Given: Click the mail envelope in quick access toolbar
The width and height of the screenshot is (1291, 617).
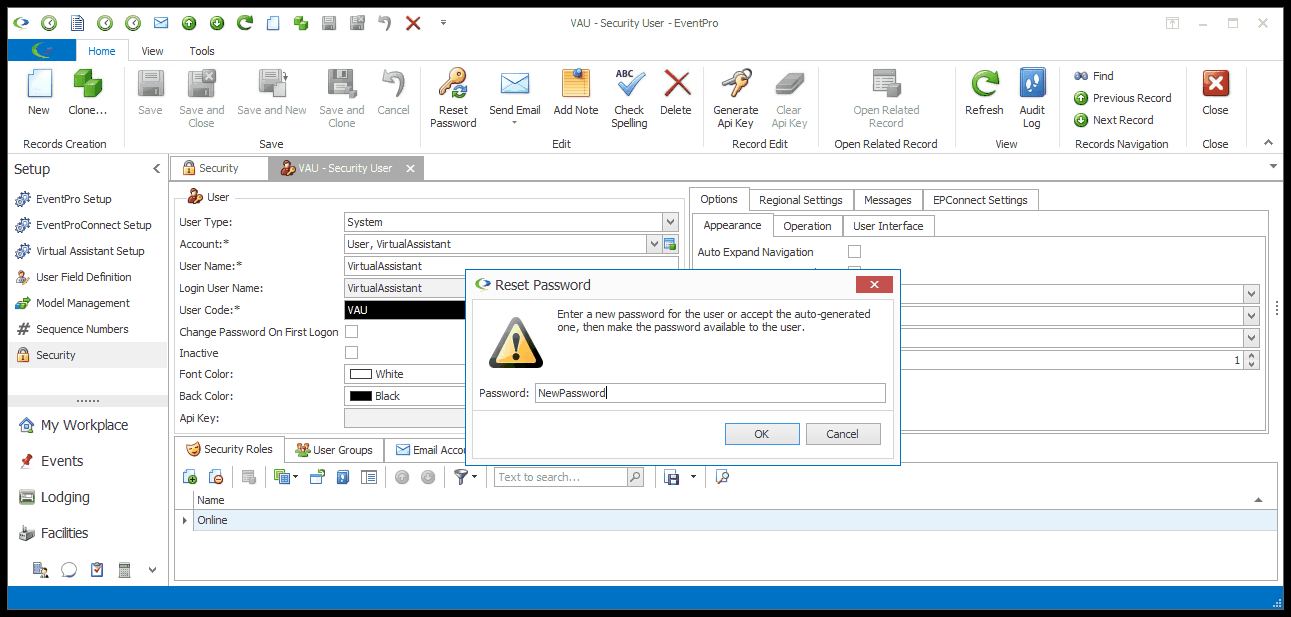Looking at the screenshot, I should pyautogui.click(x=160, y=23).
